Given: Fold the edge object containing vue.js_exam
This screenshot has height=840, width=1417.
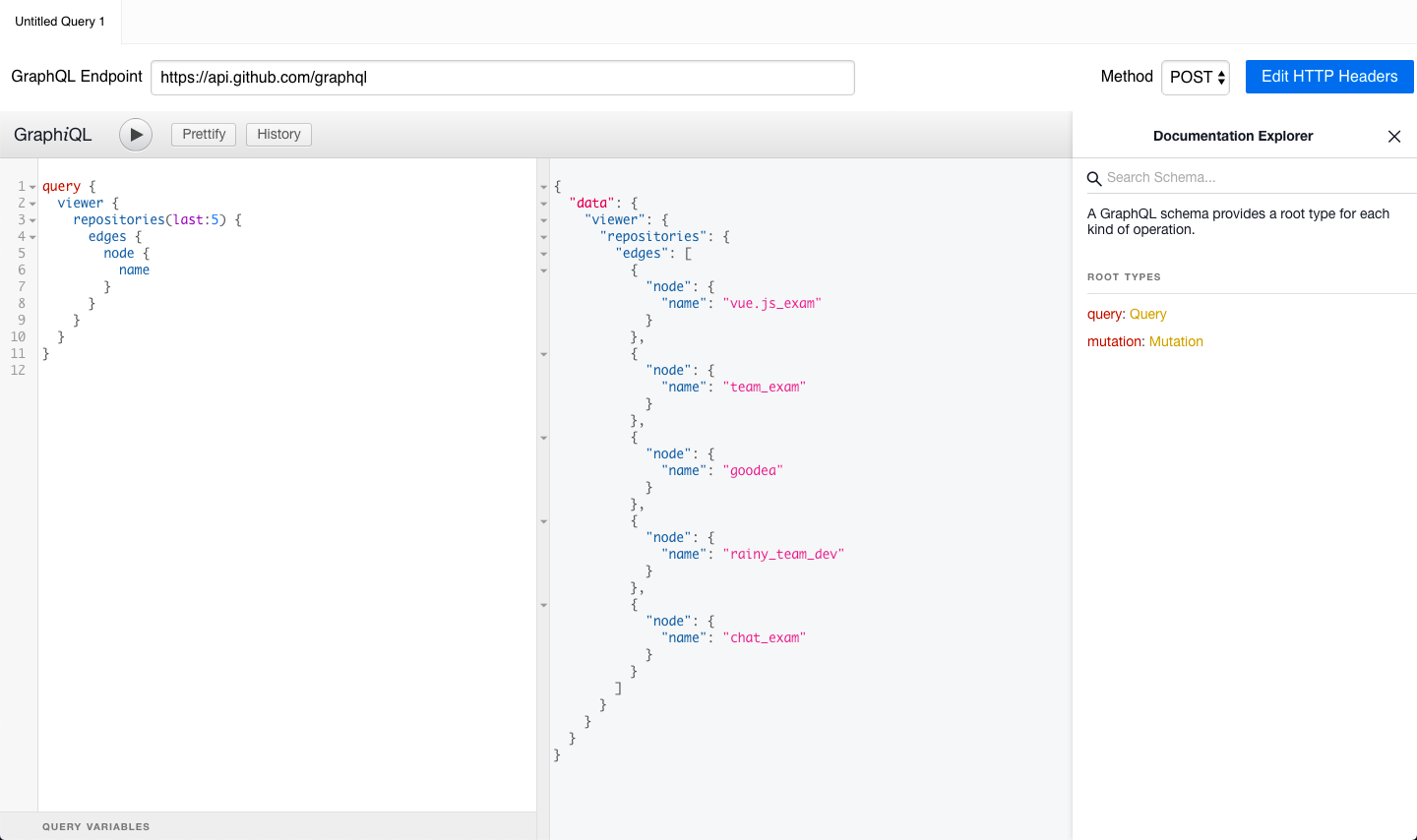Looking at the screenshot, I should pyautogui.click(x=543, y=270).
